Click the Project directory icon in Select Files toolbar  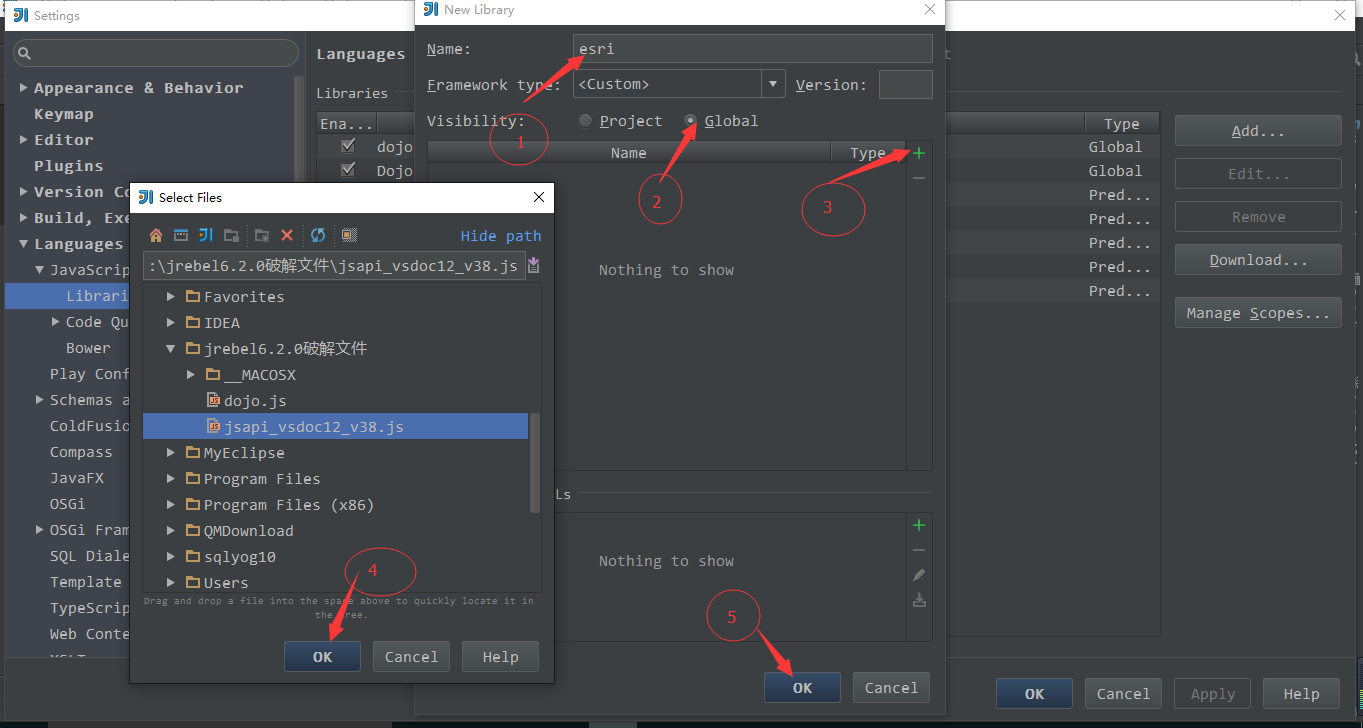pos(206,235)
